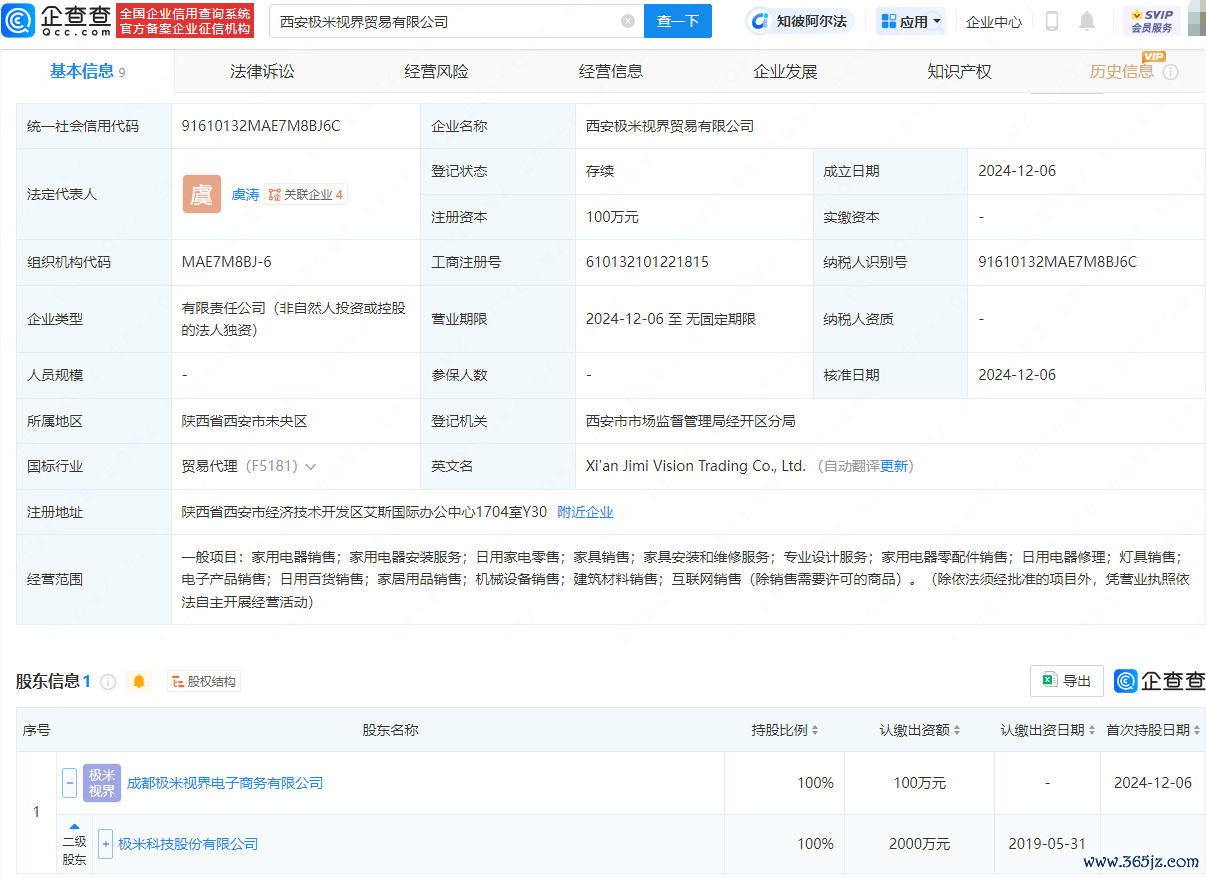Expand the 应用 apps dropdown
1206x877 pixels.
coord(911,21)
